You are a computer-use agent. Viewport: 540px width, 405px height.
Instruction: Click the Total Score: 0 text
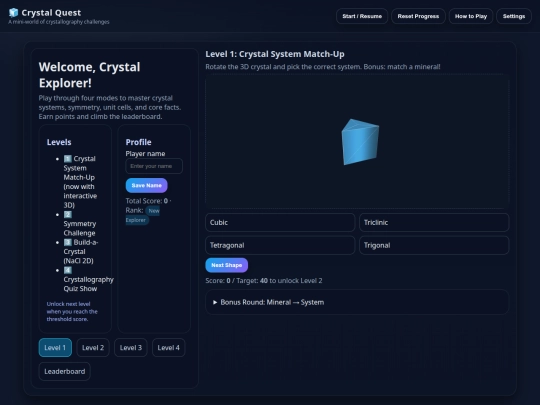click(147, 201)
